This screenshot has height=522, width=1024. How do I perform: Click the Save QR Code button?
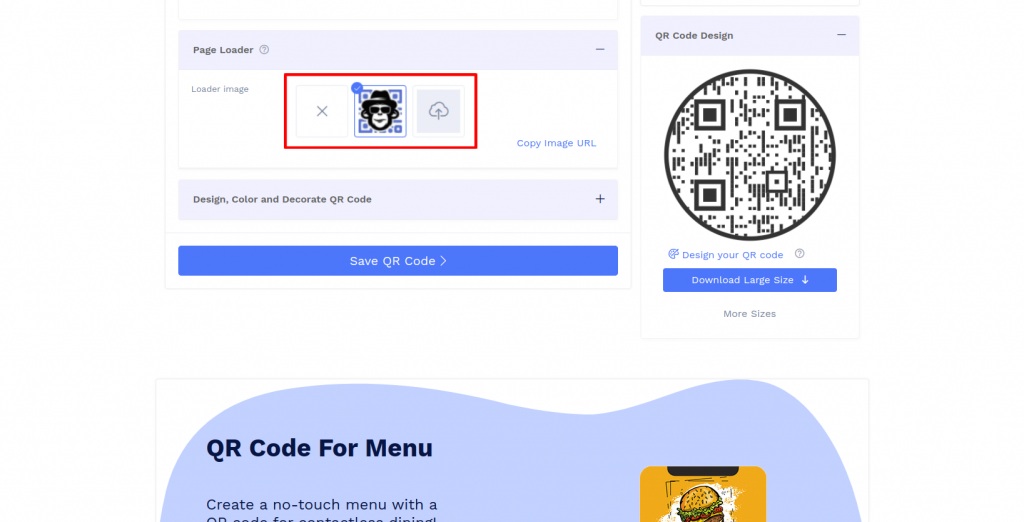398,261
